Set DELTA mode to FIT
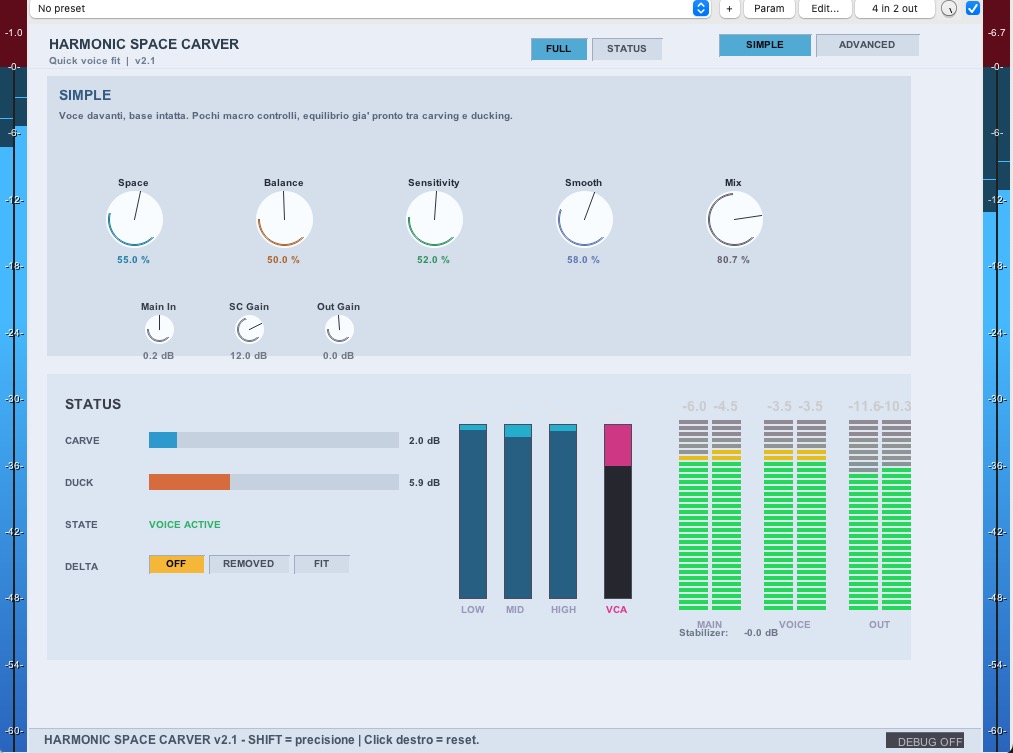Screen dimensions: 1013x753 322,564
